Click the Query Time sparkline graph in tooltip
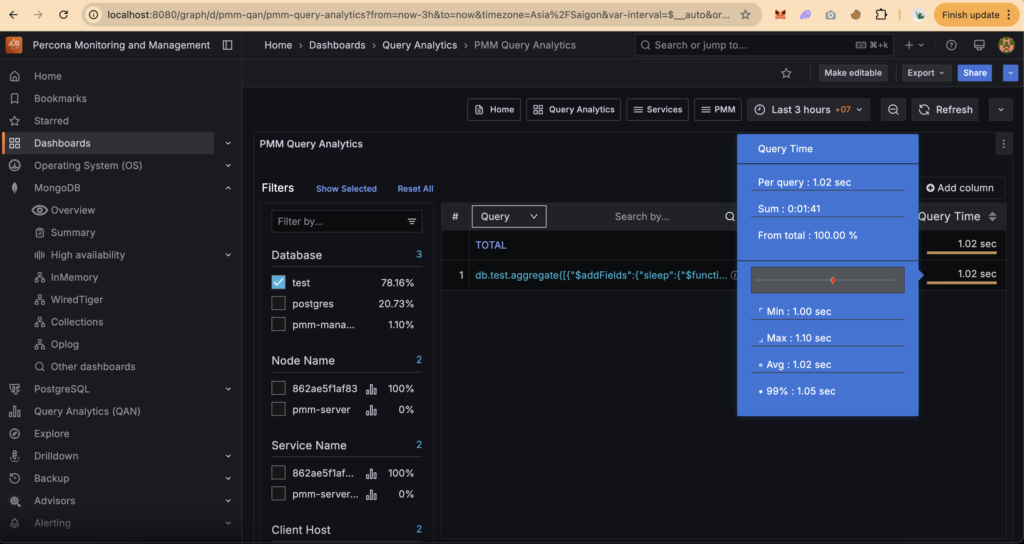1024x544 pixels. pyautogui.click(x=827, y=280)
